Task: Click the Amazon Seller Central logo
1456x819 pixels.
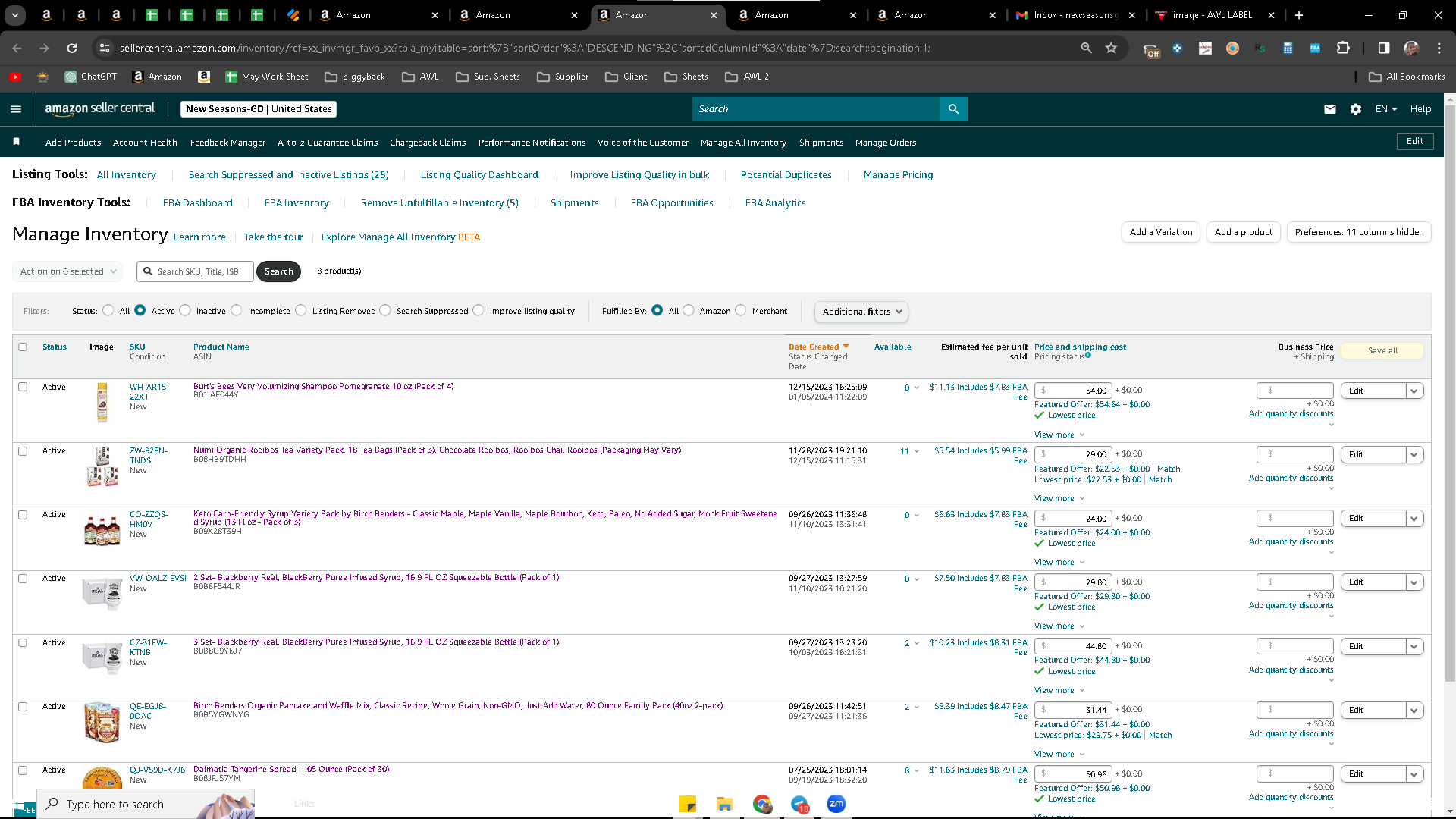Action: (100, 109)
